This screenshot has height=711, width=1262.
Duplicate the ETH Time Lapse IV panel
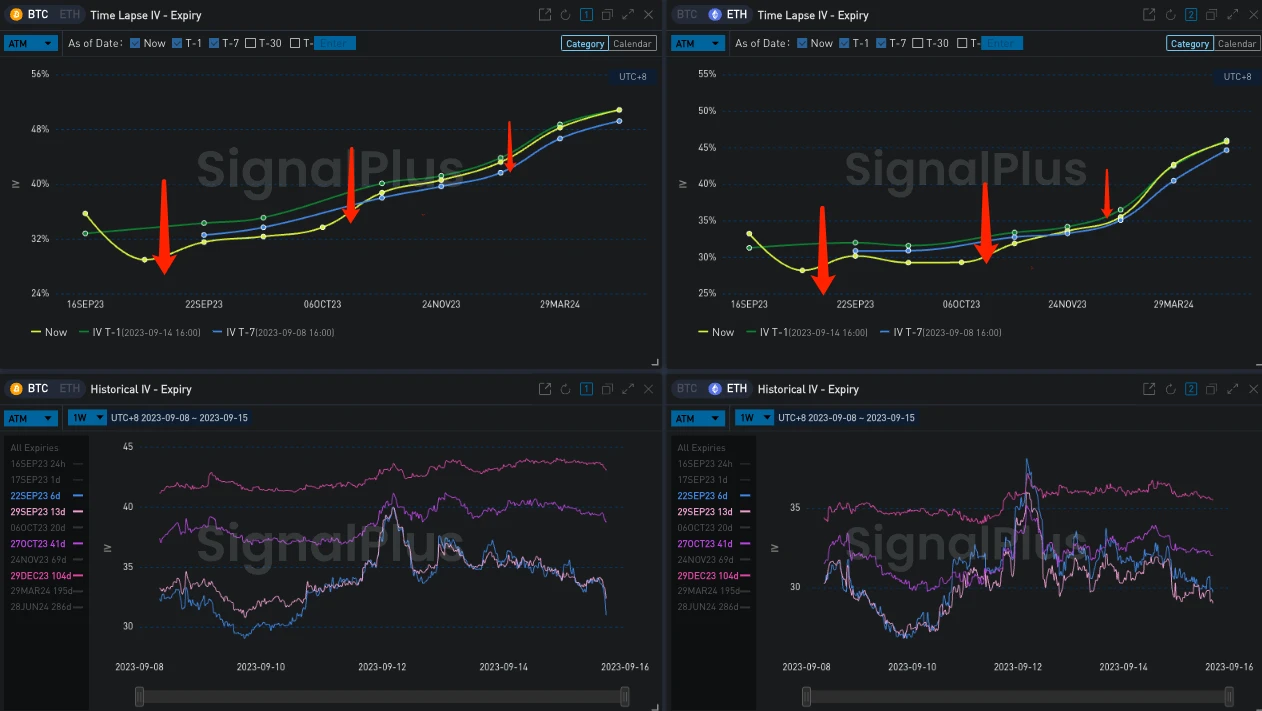coord(1211,15)
